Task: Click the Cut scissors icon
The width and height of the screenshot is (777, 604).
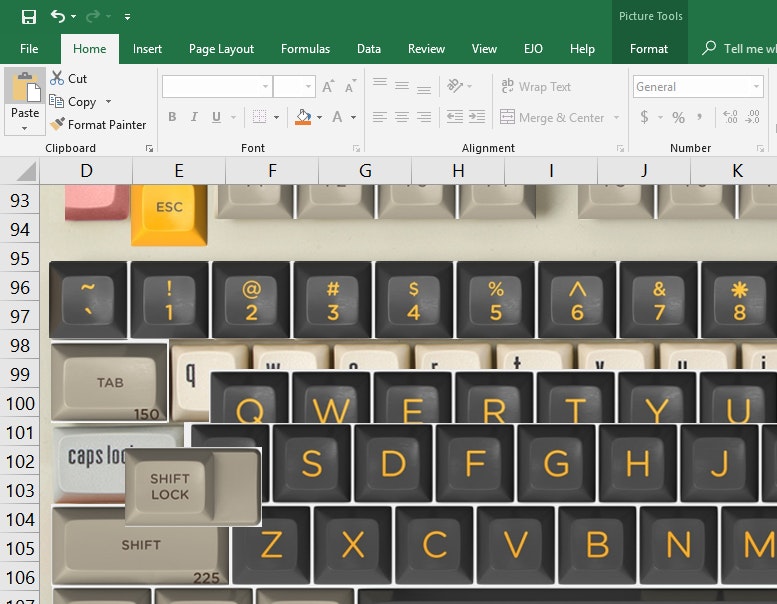Action: tap(57, 78)
